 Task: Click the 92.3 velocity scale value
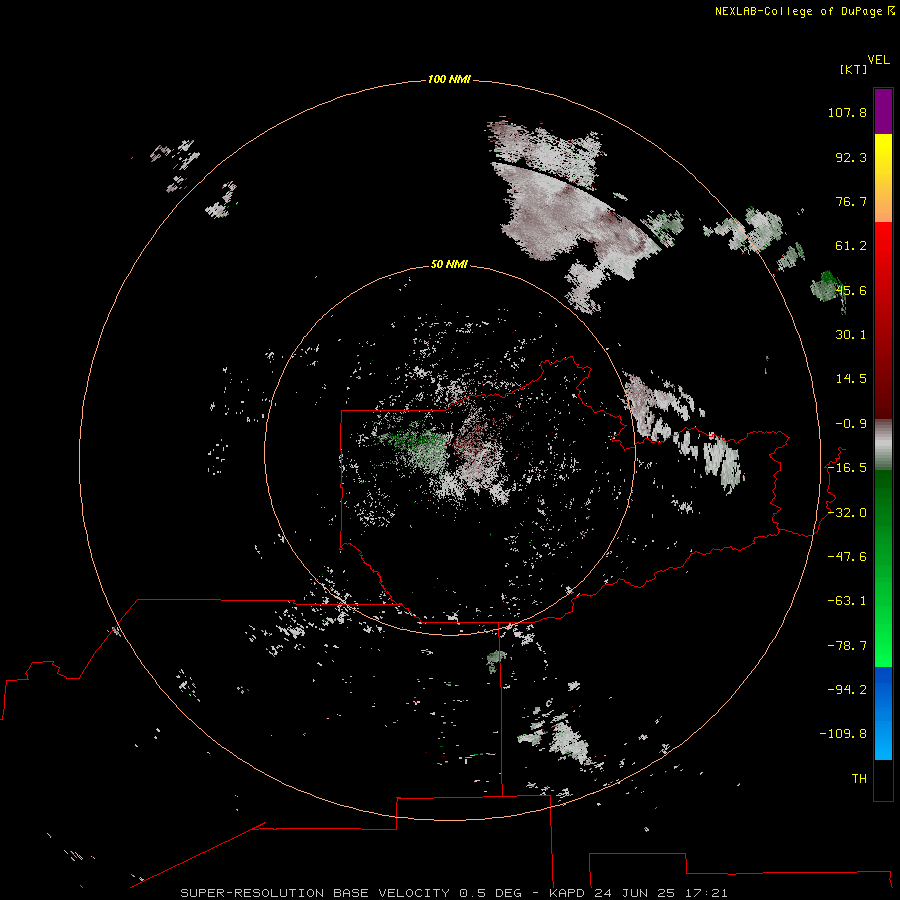[851, 157]
